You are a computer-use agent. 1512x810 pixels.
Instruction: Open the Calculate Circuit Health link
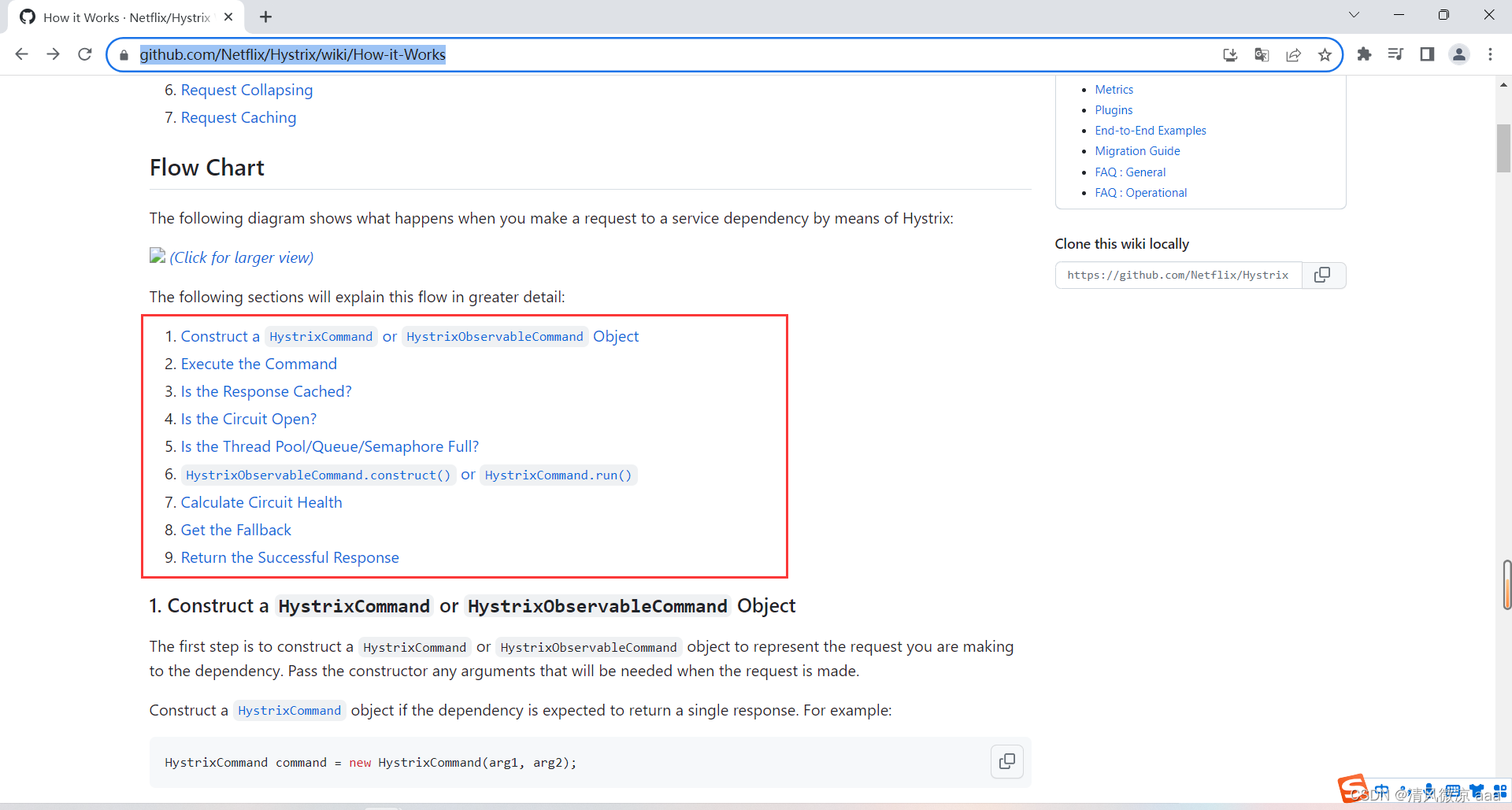click(x=261, y=502)
